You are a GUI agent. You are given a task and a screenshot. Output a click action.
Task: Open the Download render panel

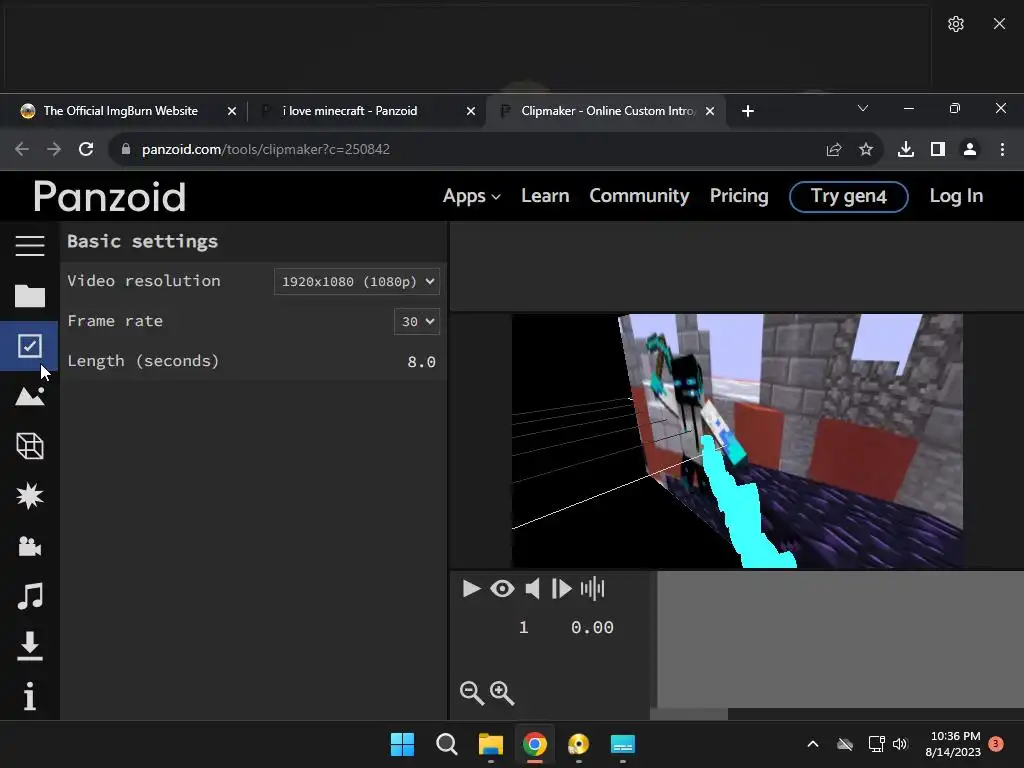29,646
